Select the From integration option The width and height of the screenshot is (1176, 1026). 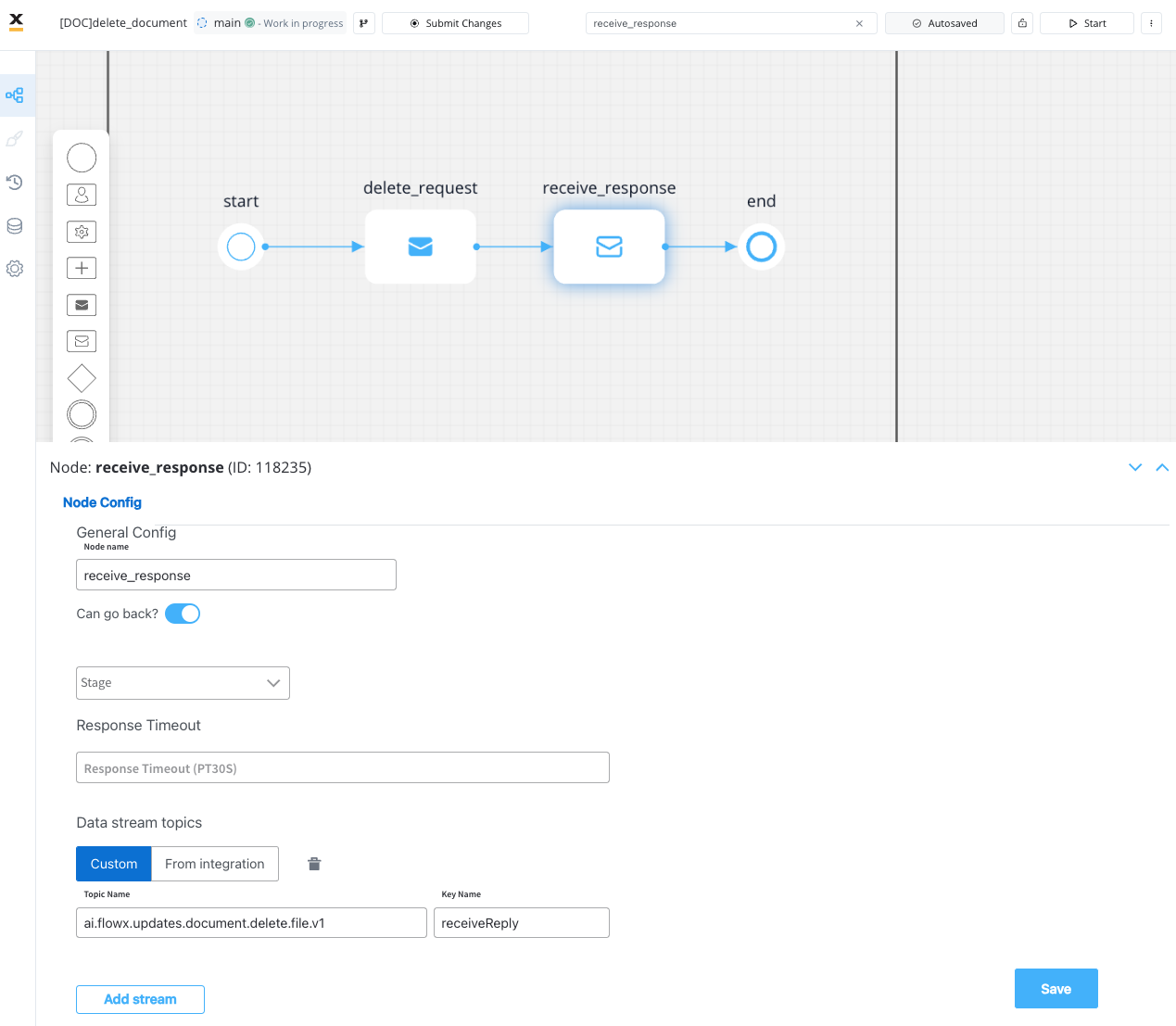pyautogui.click(x=215, y=864)
